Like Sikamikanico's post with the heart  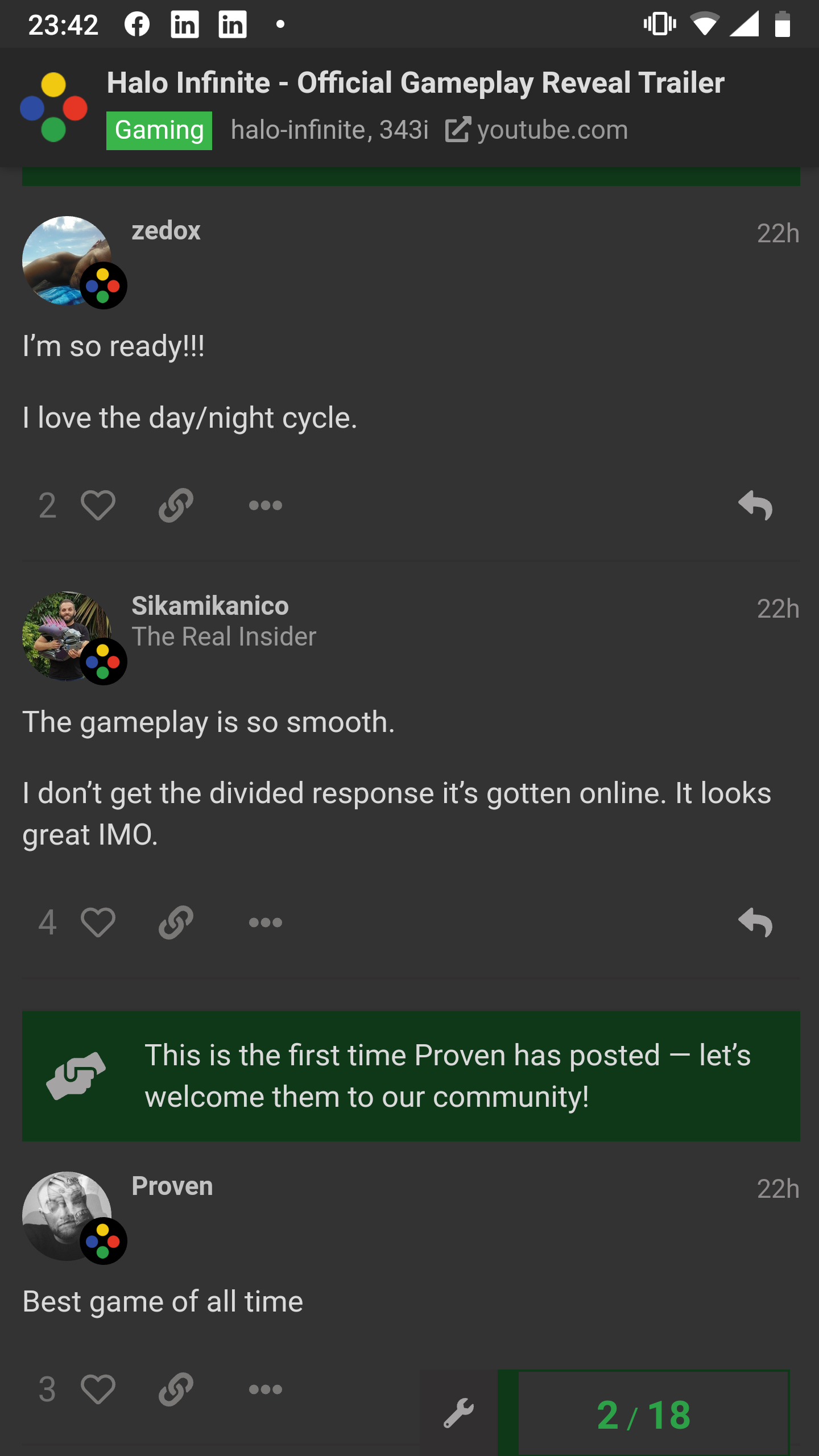click(x=98, y=922)
